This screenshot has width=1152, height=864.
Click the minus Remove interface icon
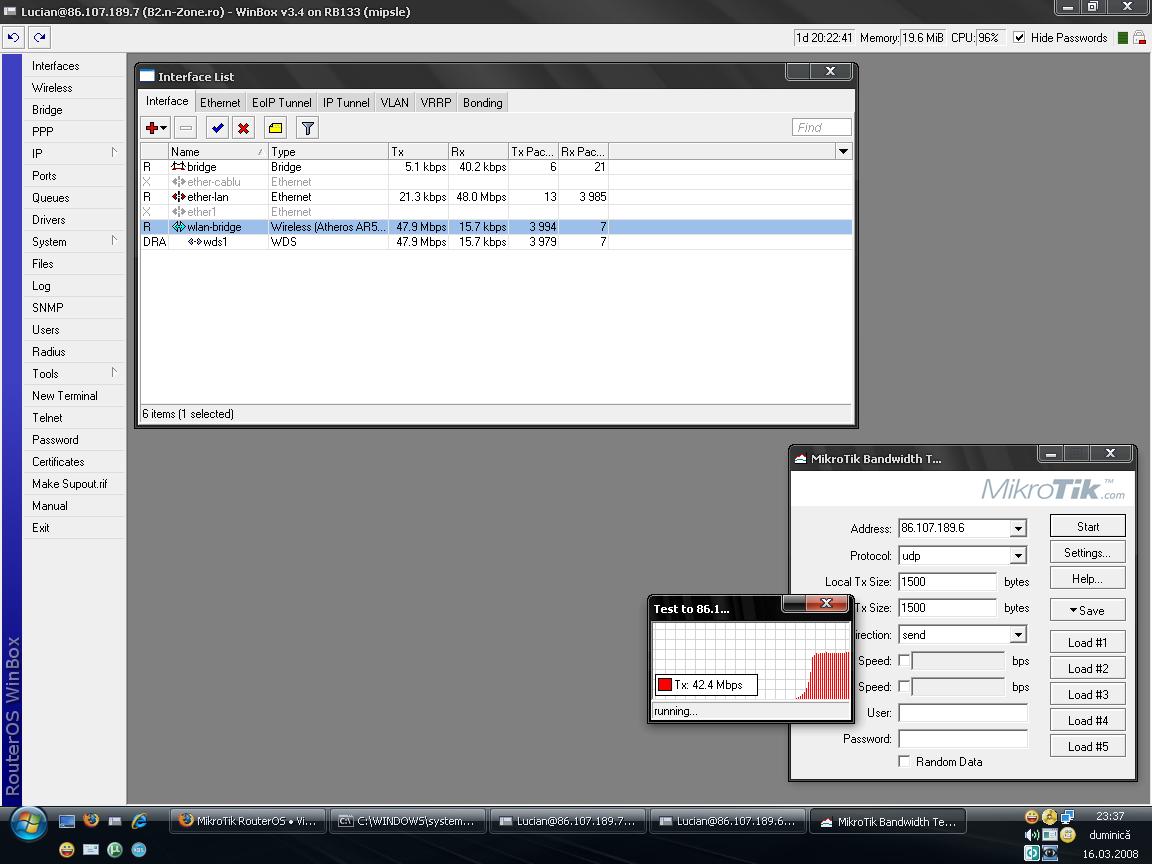(185, 128)
